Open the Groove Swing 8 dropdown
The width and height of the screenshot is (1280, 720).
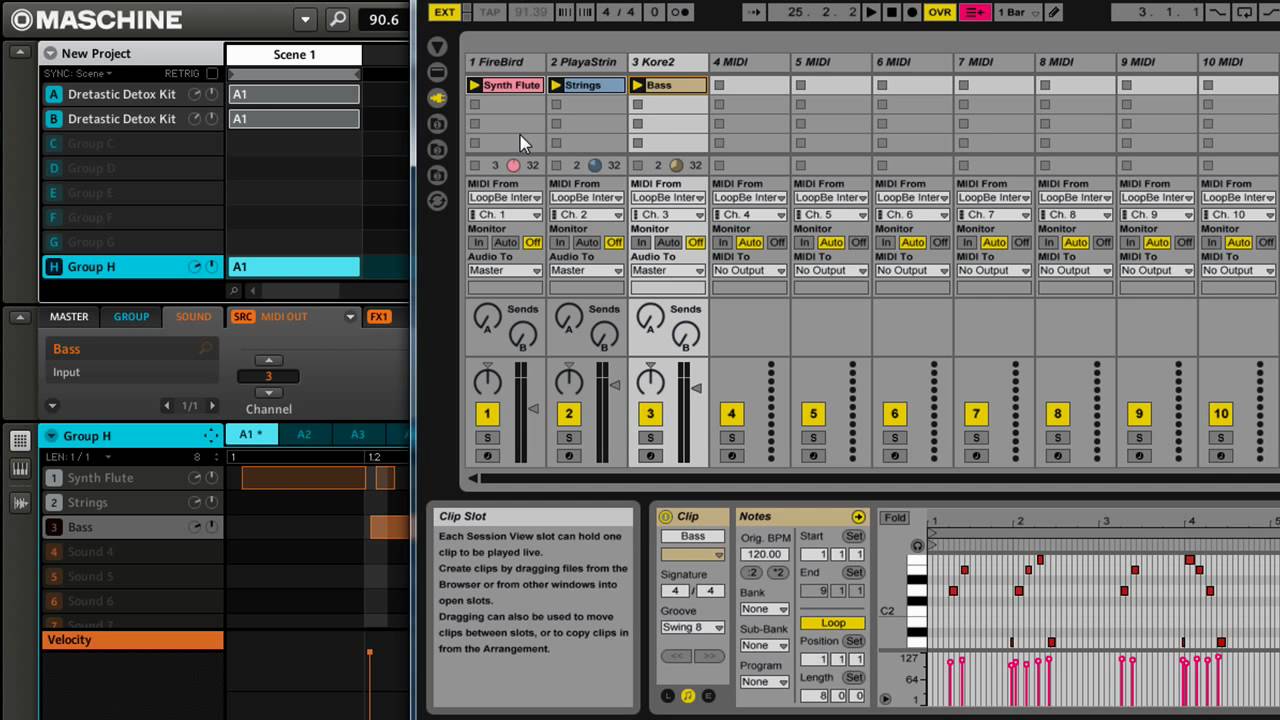tap(692, 628)
